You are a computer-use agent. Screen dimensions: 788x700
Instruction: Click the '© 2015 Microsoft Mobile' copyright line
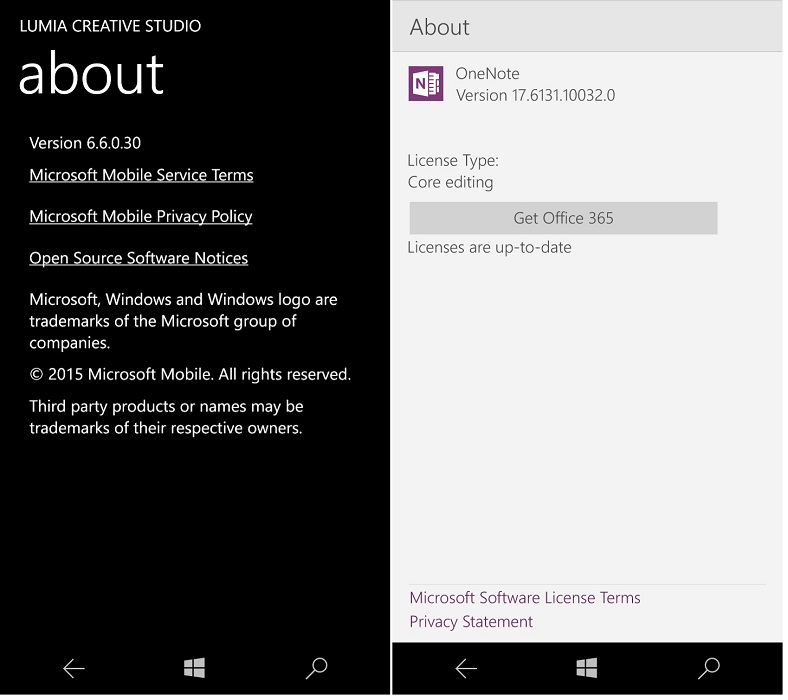(190, 375)
